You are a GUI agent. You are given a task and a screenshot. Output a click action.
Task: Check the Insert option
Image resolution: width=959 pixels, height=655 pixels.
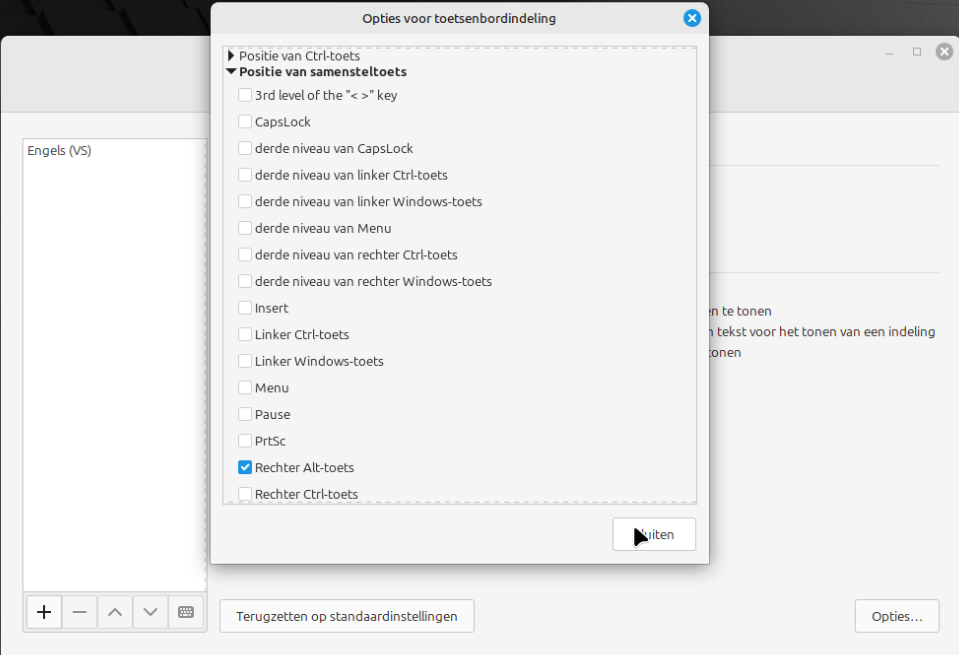coord(245,308)
